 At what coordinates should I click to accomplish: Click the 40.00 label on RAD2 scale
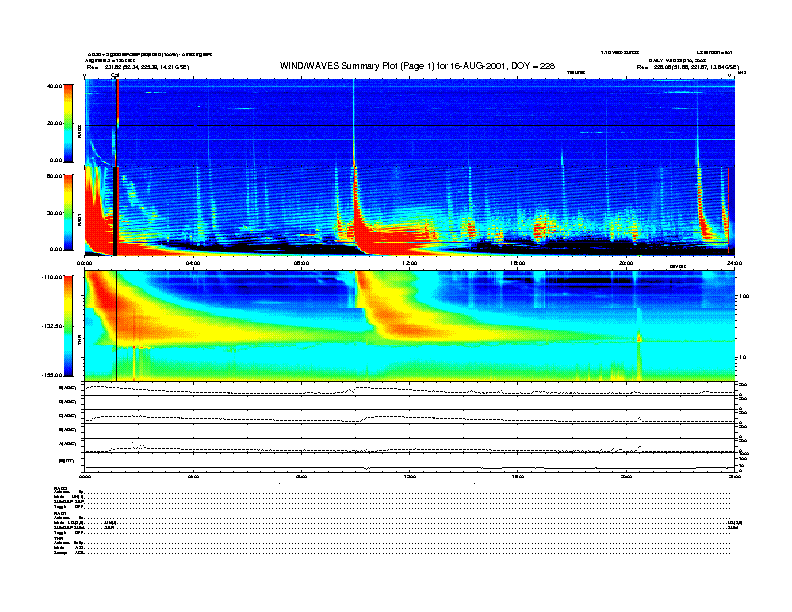[x=54, y=86]
